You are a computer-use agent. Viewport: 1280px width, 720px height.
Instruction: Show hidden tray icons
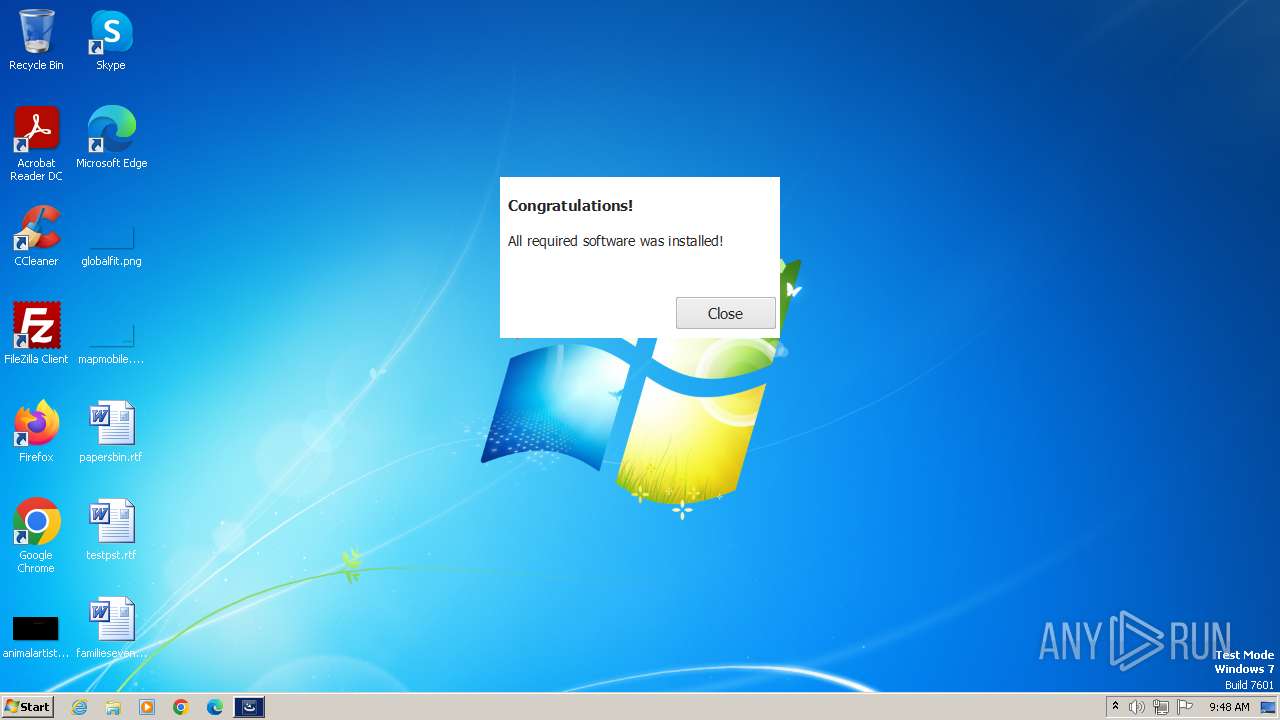[x=1116, y=707]
